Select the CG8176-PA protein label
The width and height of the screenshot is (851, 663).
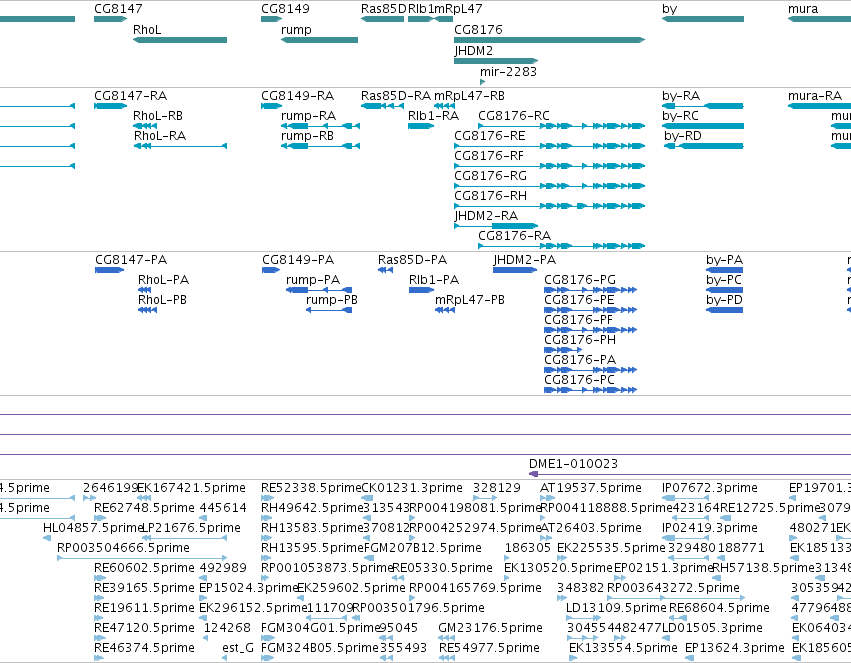pyautogui.click(x=580, y=360)
